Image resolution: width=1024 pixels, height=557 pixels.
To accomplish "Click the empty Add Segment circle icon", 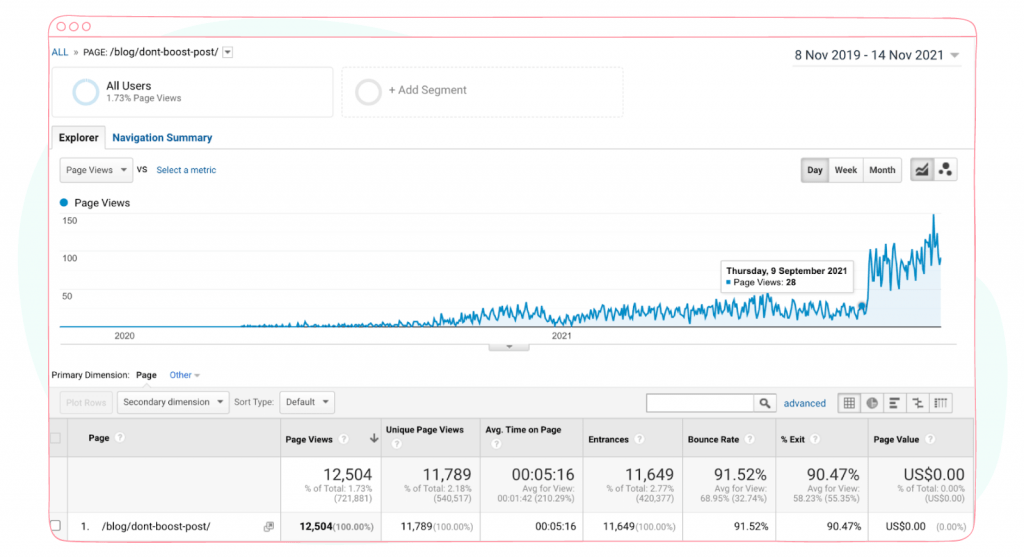I will (x=368, y=91).
